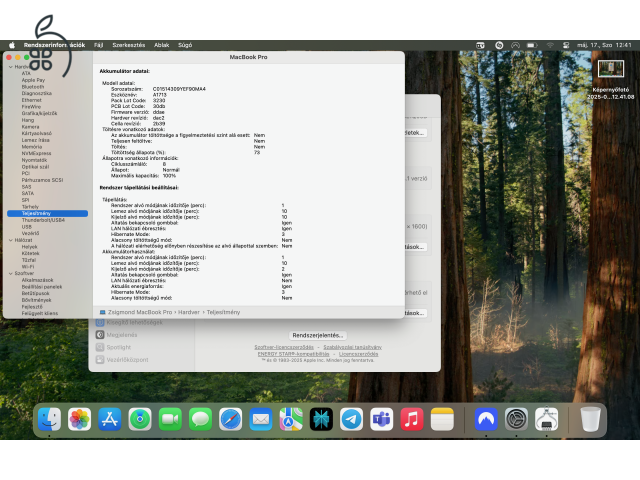Image resolution: width=640 pixels, height=480 pixels.
Task: Click System Information icon in Dock
Action: pos(547,419)
